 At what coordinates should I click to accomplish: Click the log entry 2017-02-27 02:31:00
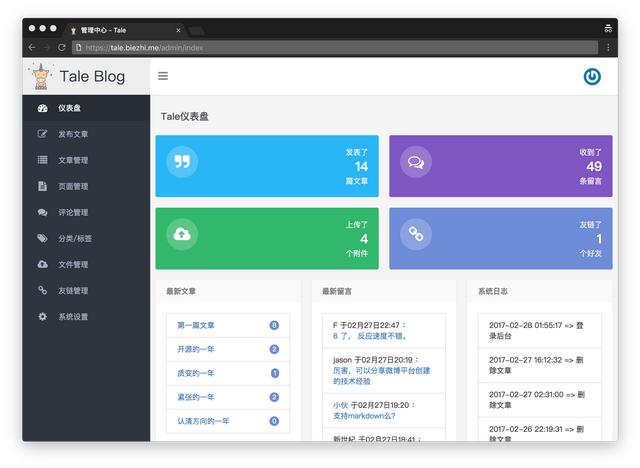coord(540,400)
